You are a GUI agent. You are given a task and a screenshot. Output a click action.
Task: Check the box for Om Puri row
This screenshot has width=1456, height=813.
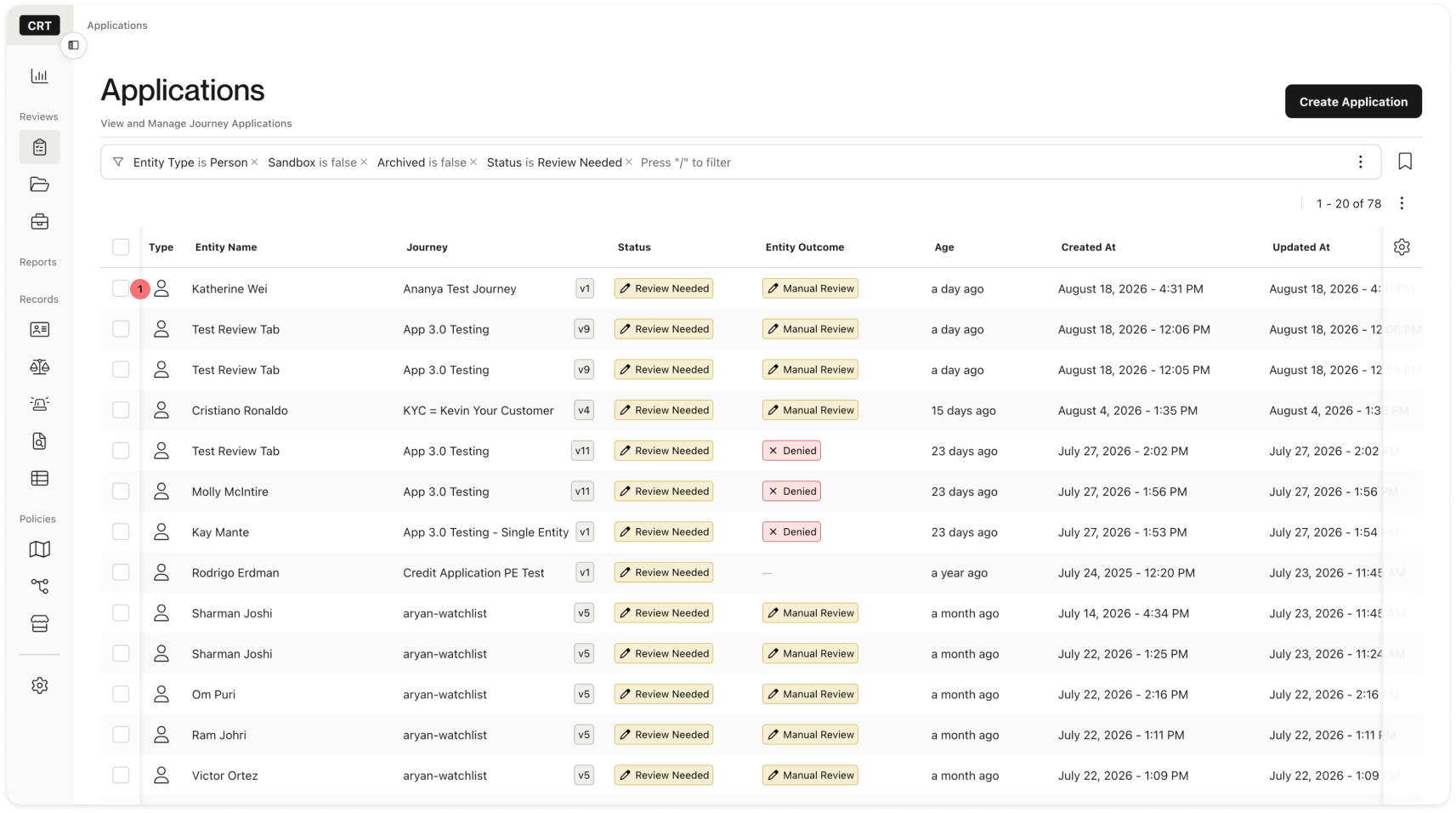pos(121,694)
